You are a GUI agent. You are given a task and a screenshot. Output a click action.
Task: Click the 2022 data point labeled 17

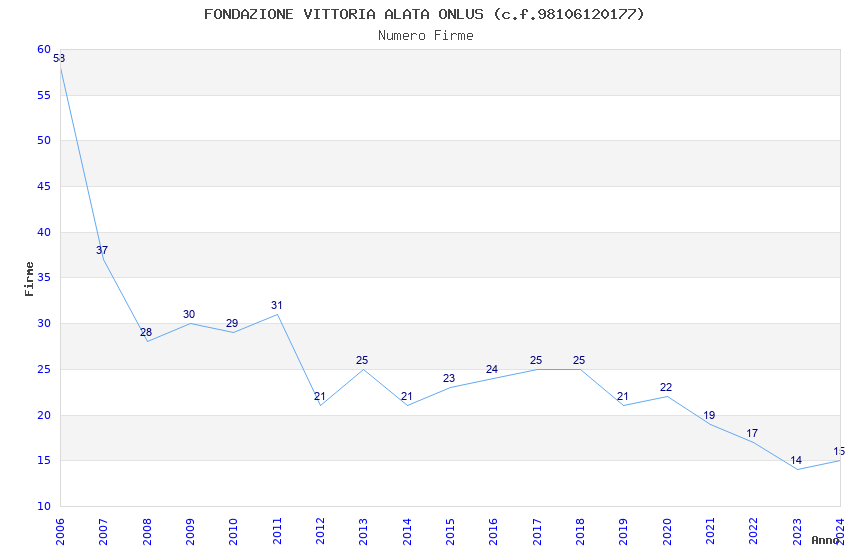pos(754,442)
